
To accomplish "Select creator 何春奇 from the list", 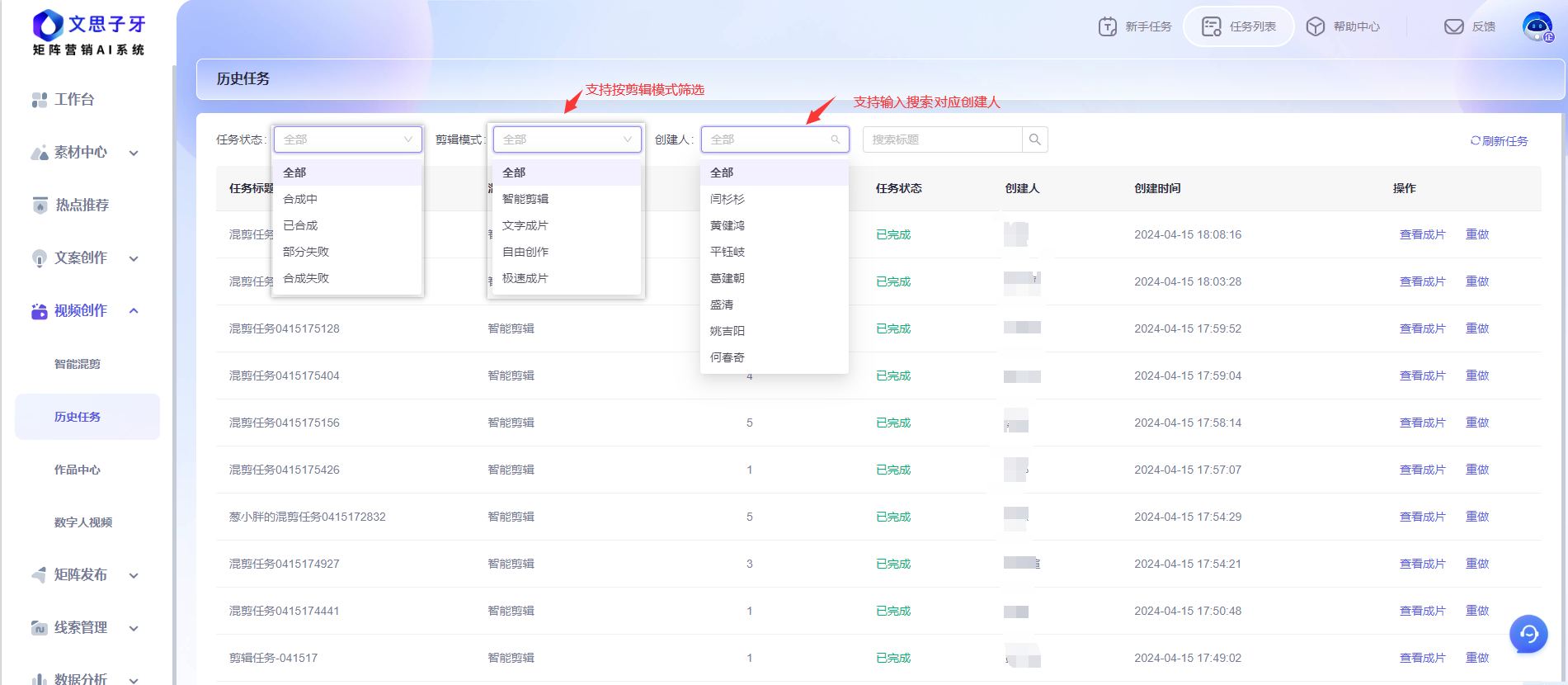I will (775, 357).
